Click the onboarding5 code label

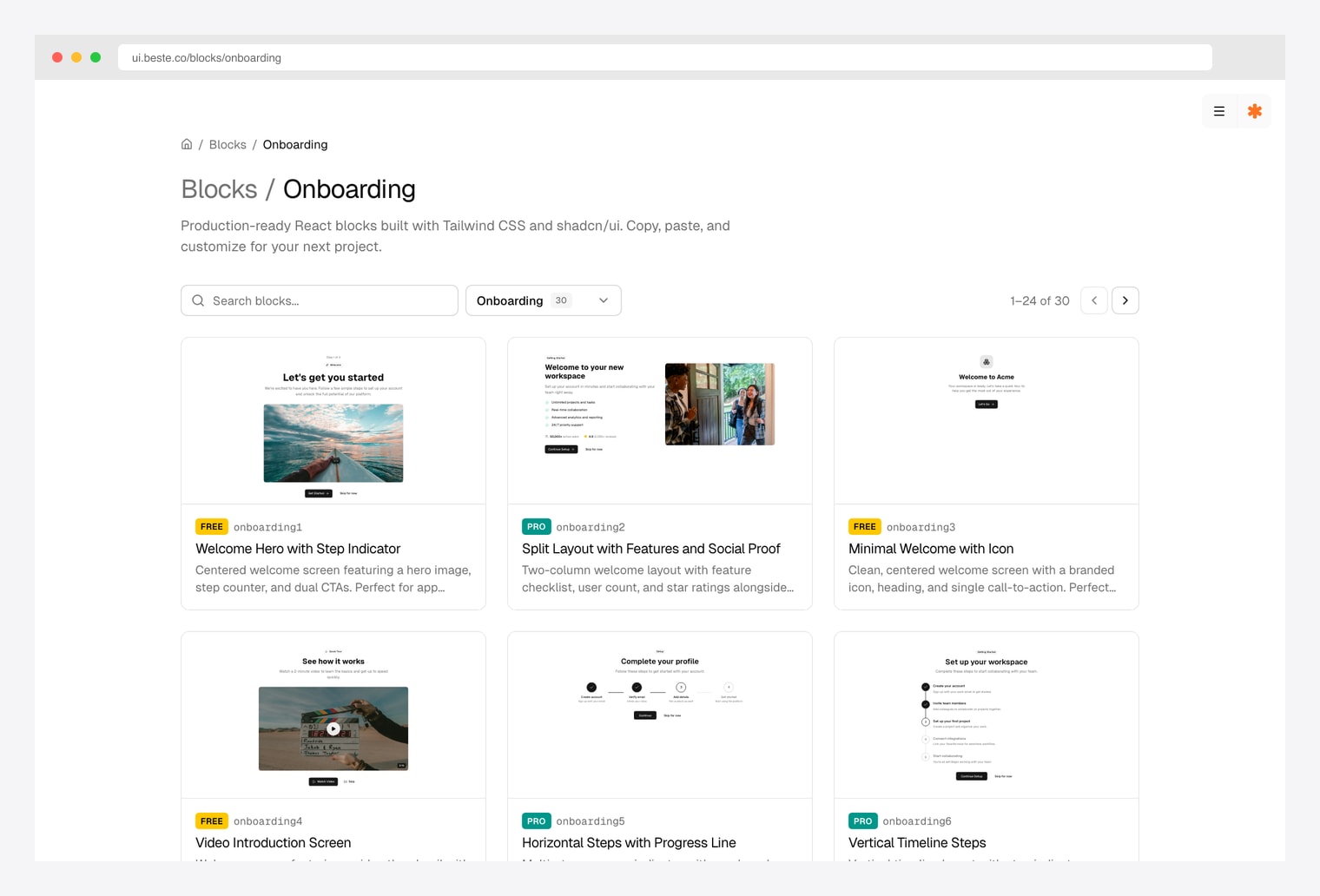(x=591, y=821)
